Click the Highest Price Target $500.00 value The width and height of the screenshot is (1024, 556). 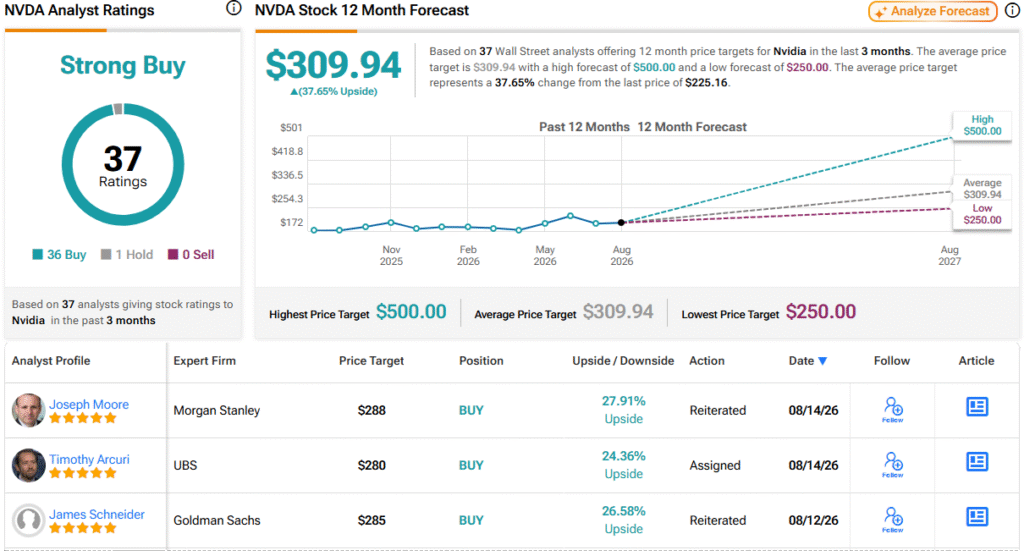pos(411,312)
